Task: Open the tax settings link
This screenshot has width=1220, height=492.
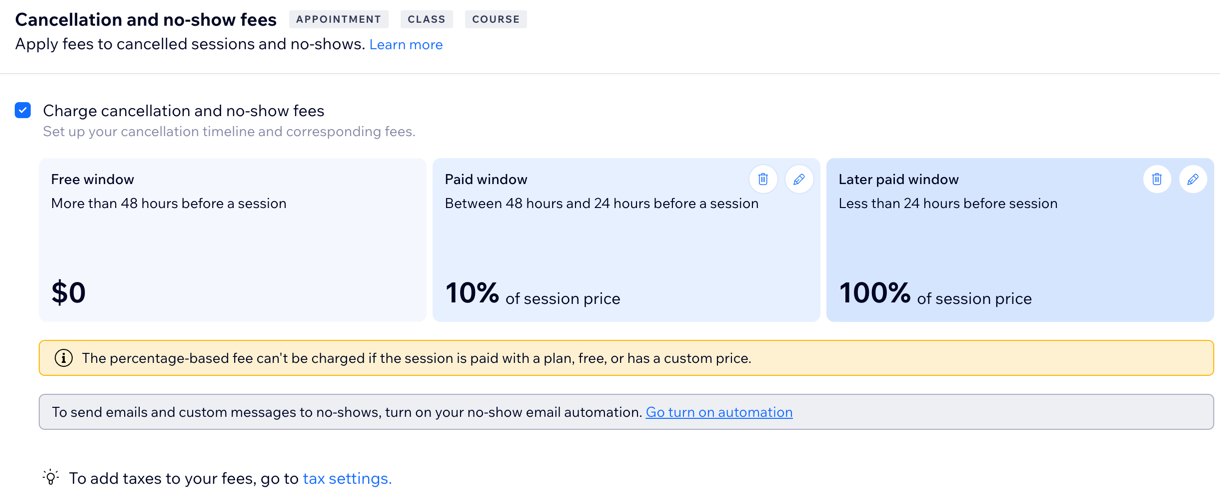Action: click(x=347, y=478)
